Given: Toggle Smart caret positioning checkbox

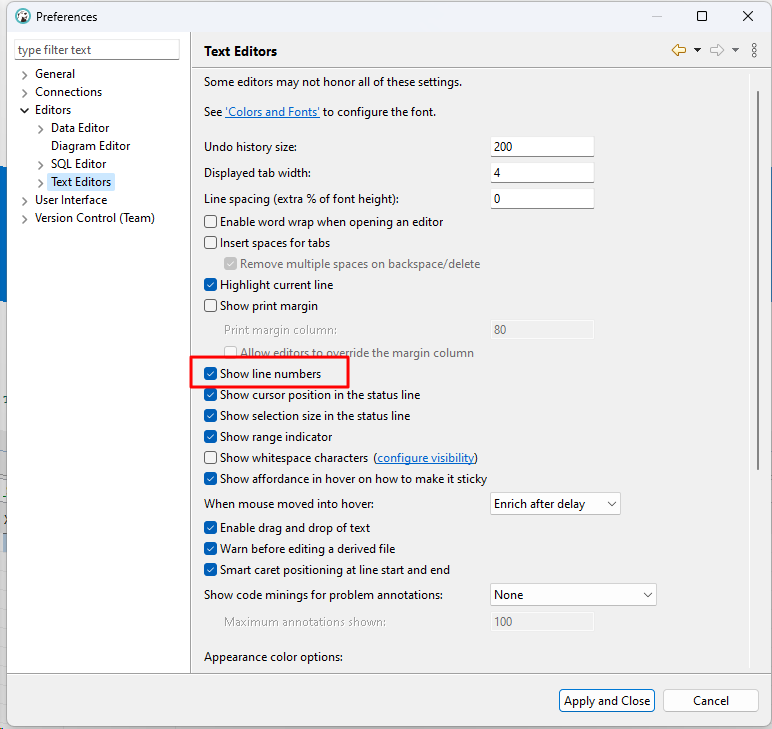Looking at the screenshot, I should pos(210,570).
